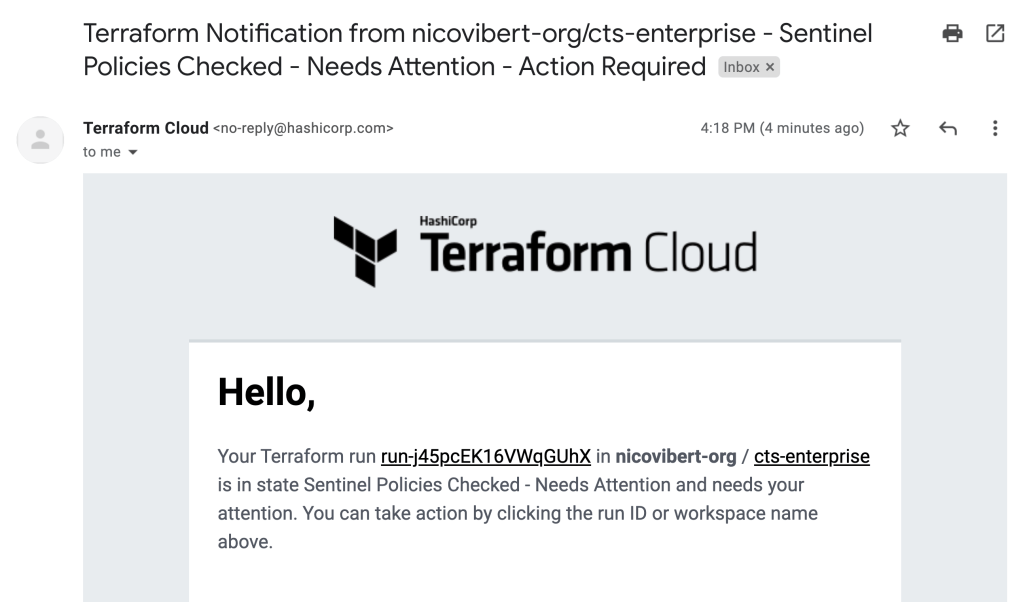1023x602 pixels.
Task: Click the sender's profile avatar
Action: pos(42,141)
